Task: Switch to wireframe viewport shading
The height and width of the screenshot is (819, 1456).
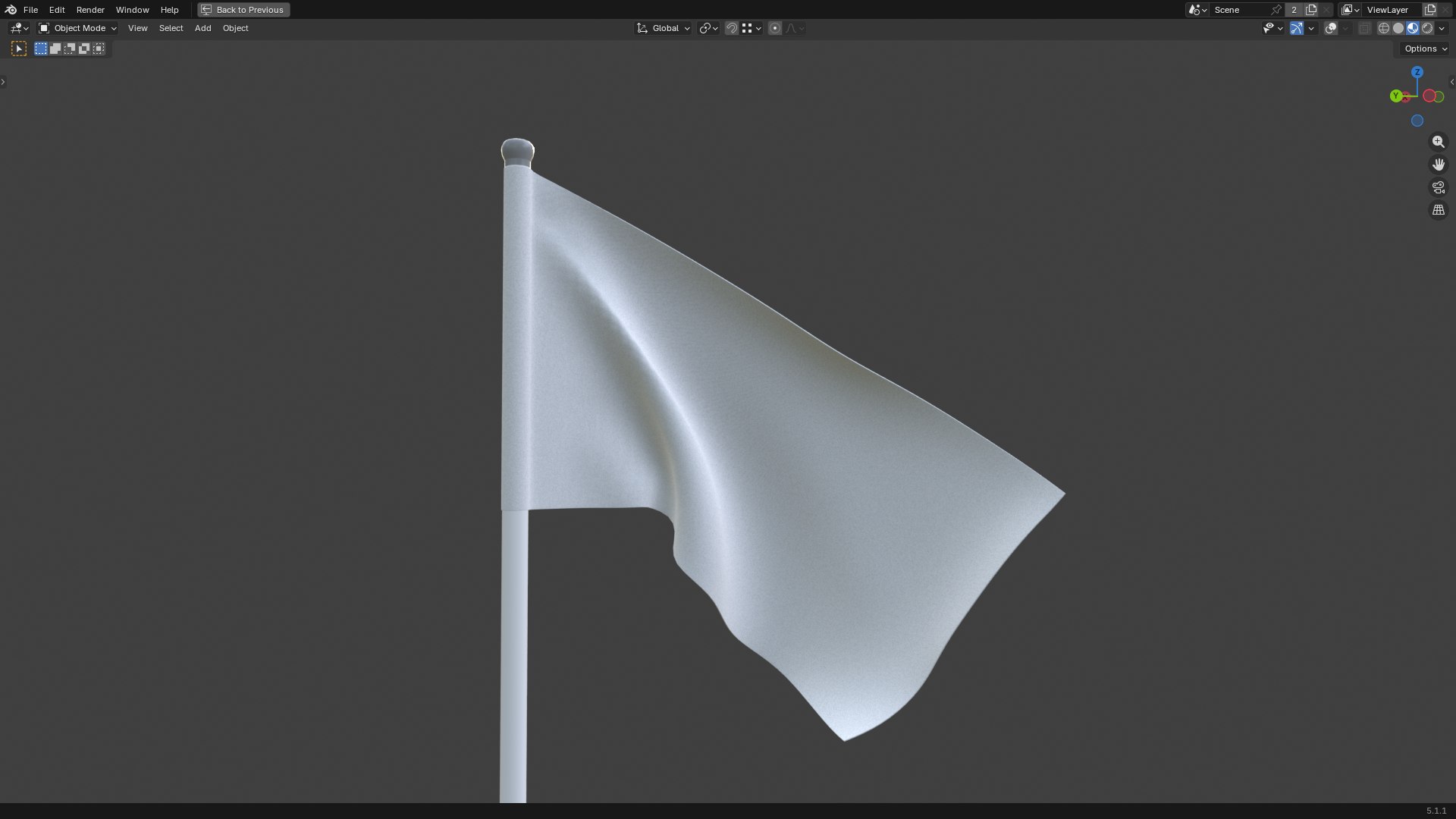Action: 1384,28
